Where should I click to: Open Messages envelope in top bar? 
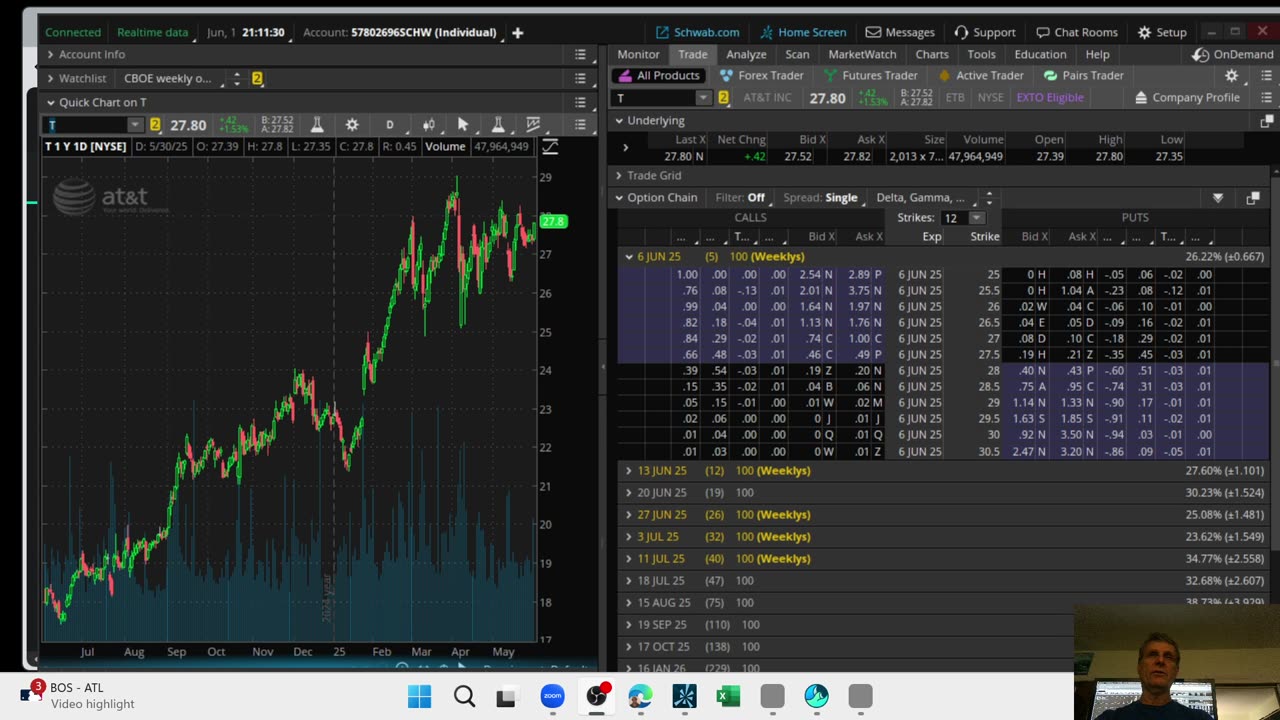[900, 32]
